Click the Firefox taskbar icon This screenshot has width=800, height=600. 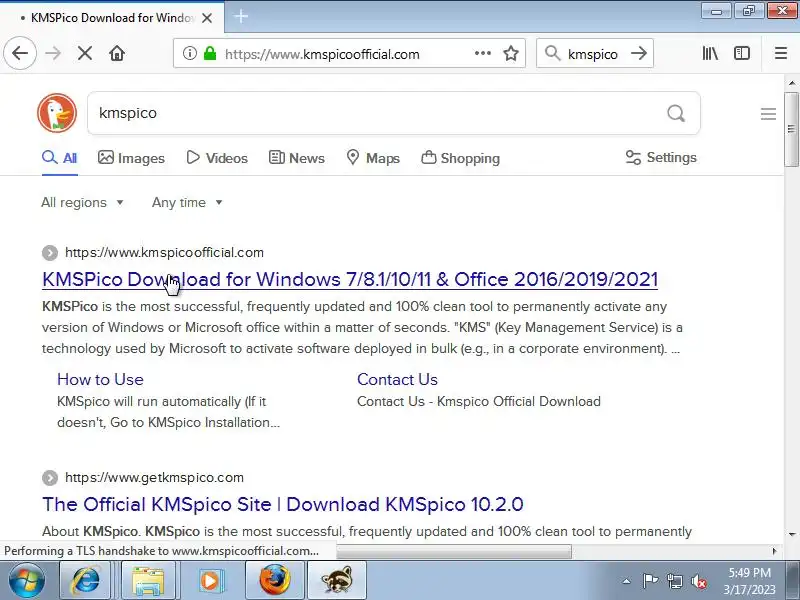click(274, 580)
